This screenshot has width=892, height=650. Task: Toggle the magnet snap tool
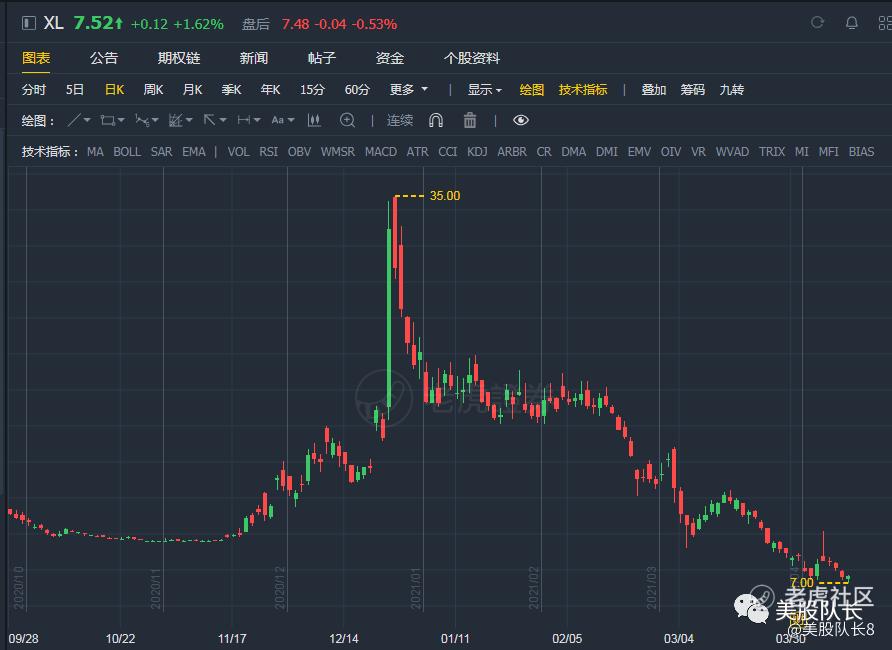(x=436, y=121)
